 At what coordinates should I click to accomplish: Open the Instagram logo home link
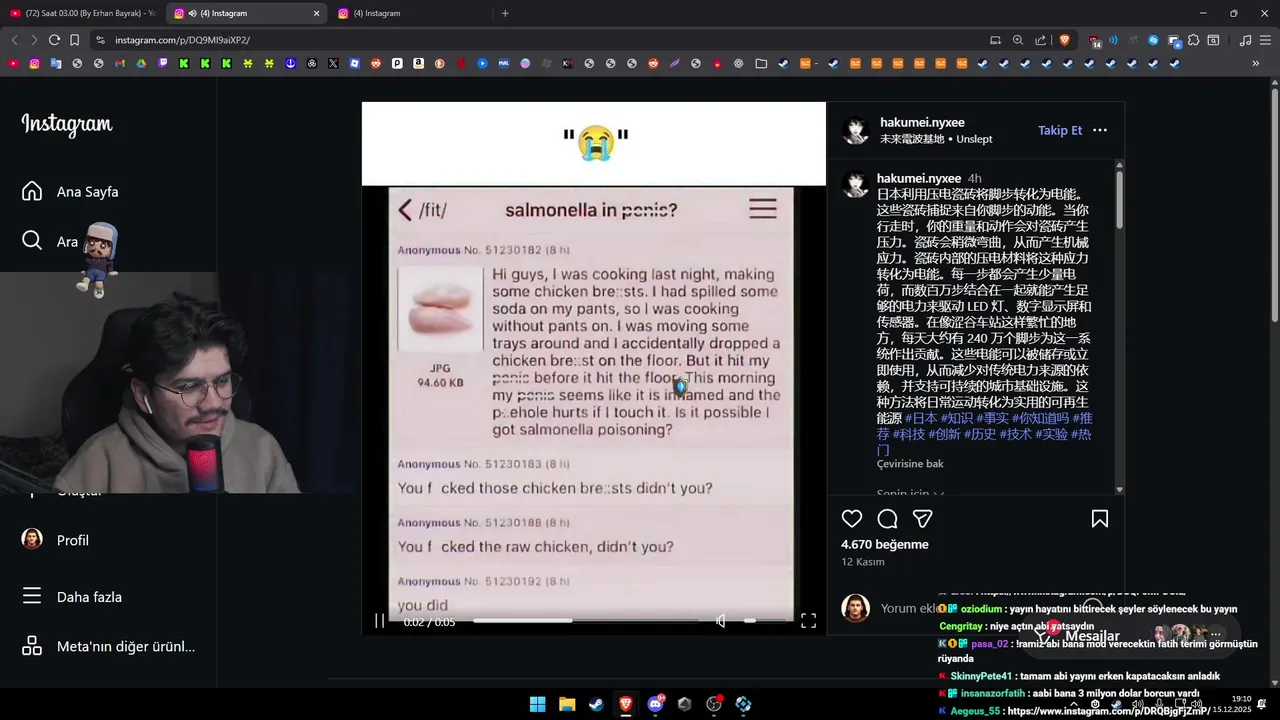pos(67,125)
